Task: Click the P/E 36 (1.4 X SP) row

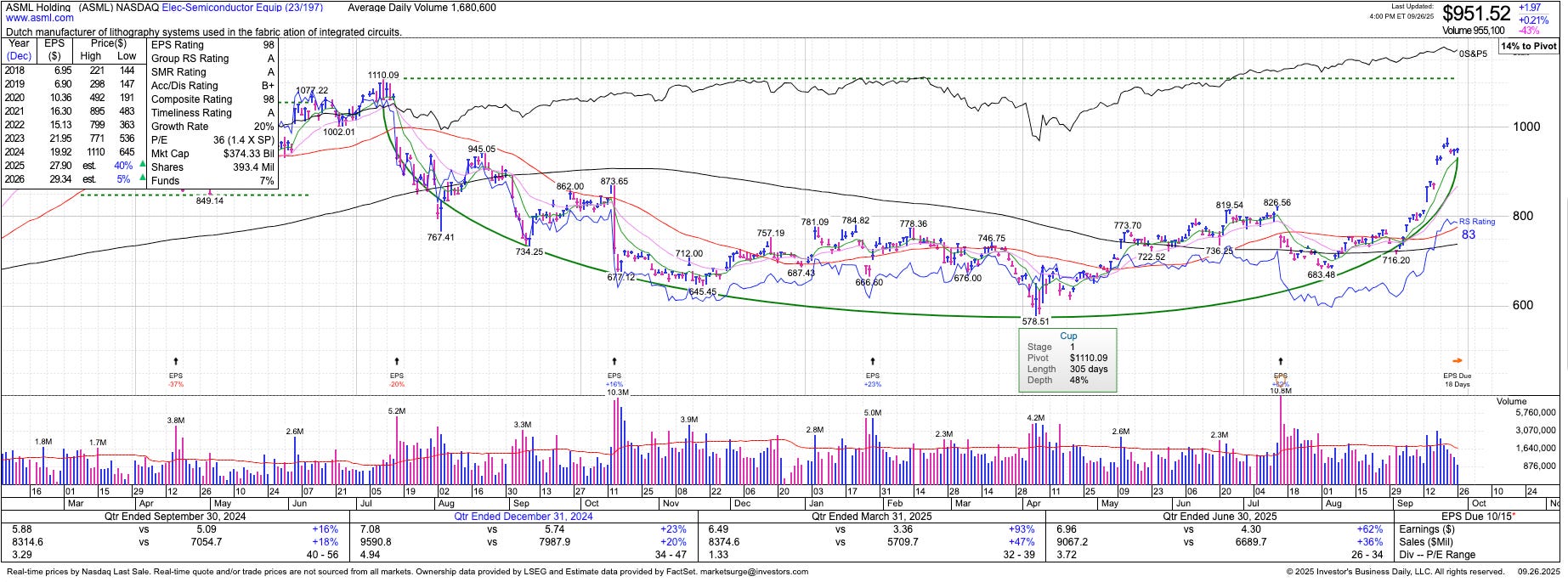Action: click(212, 140)
